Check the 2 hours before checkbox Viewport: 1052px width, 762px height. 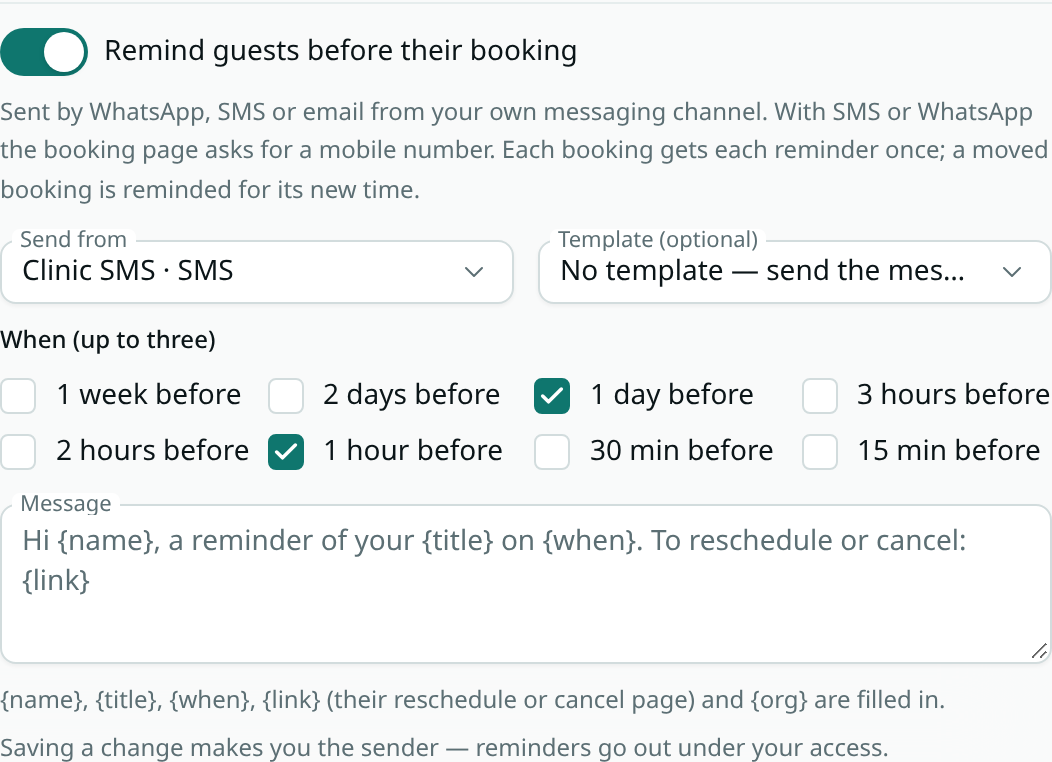click(18, 451)
